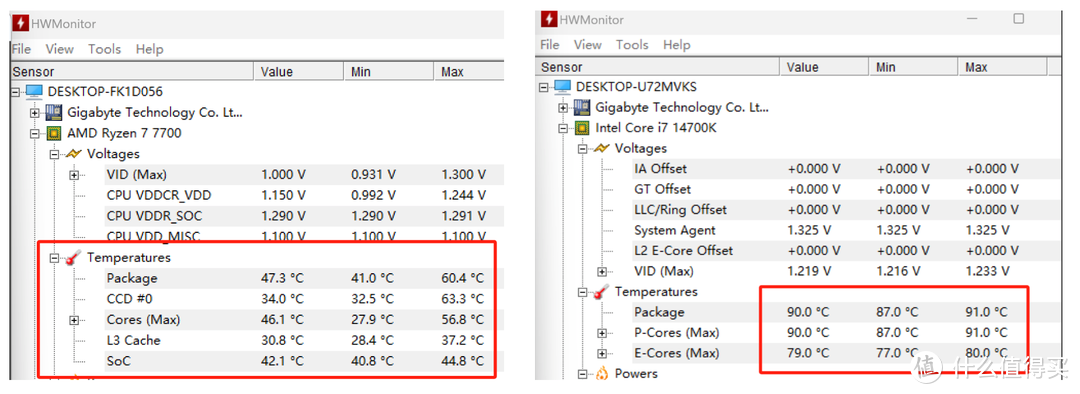Click the right window's Temperatures thermometer icon

(601, 292)
